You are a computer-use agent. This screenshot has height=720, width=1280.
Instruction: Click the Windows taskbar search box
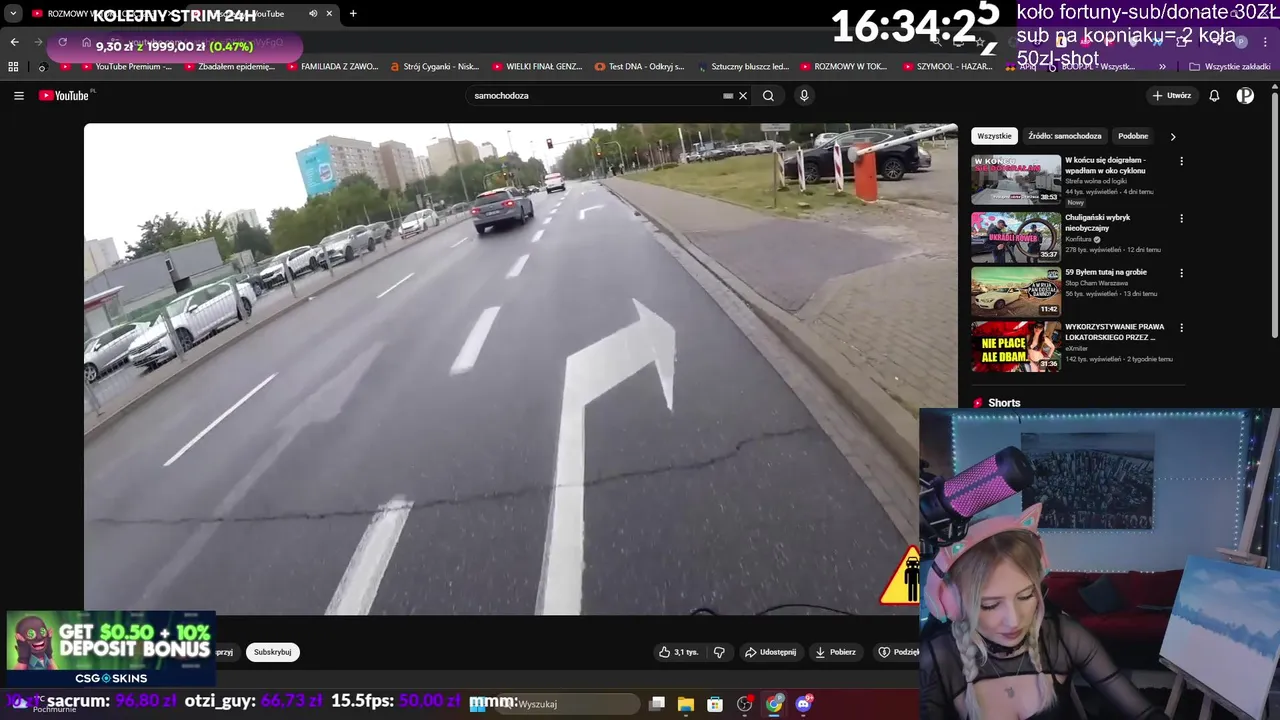[x=570, y=704]
